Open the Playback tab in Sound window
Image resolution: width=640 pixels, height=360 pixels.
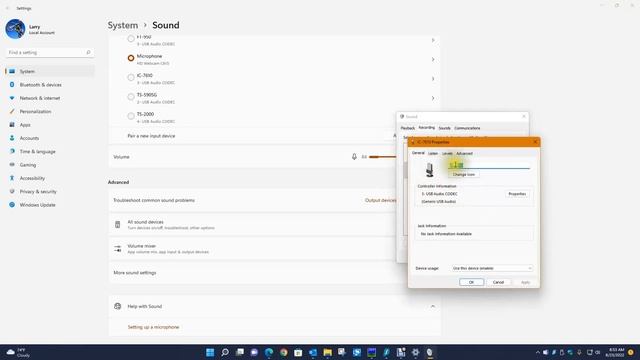click(x=407, y=128)
